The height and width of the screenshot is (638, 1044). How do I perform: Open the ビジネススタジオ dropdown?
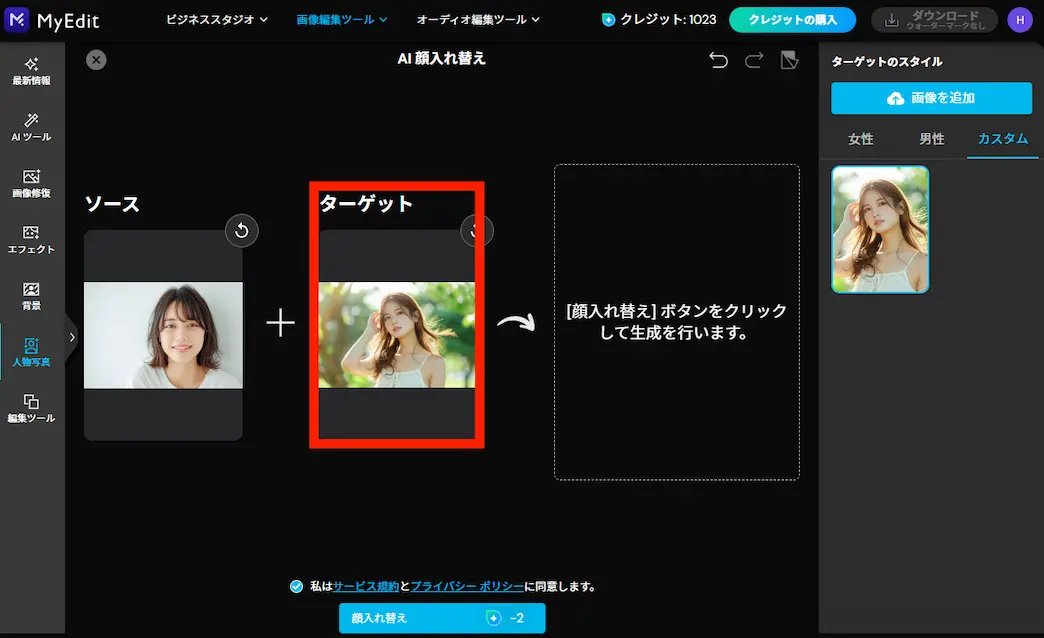(x=217, y=19)
